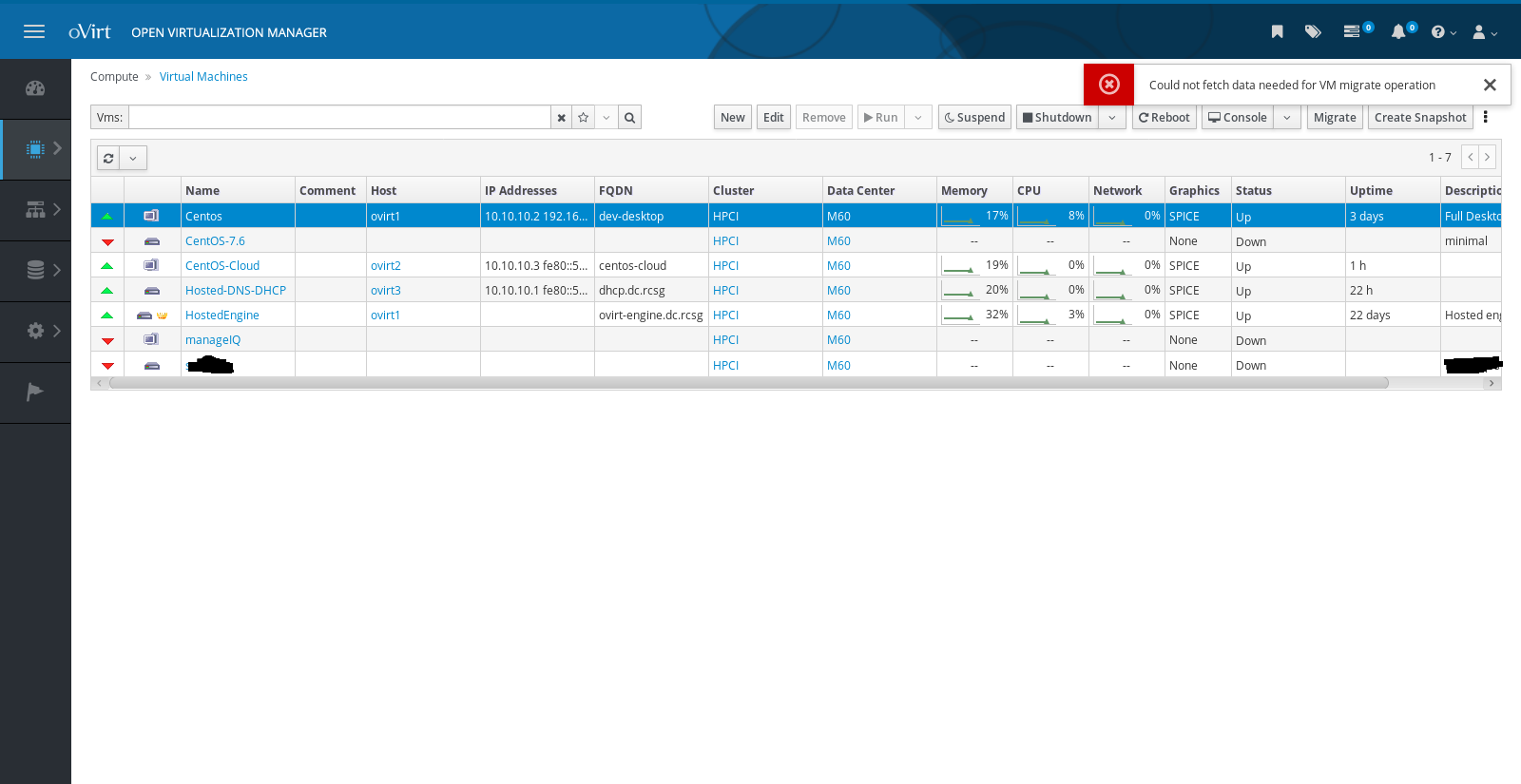Open the more actions kebab menu
The image size is (1521, 784).
pyautogui.click(x=1485, y=117)
